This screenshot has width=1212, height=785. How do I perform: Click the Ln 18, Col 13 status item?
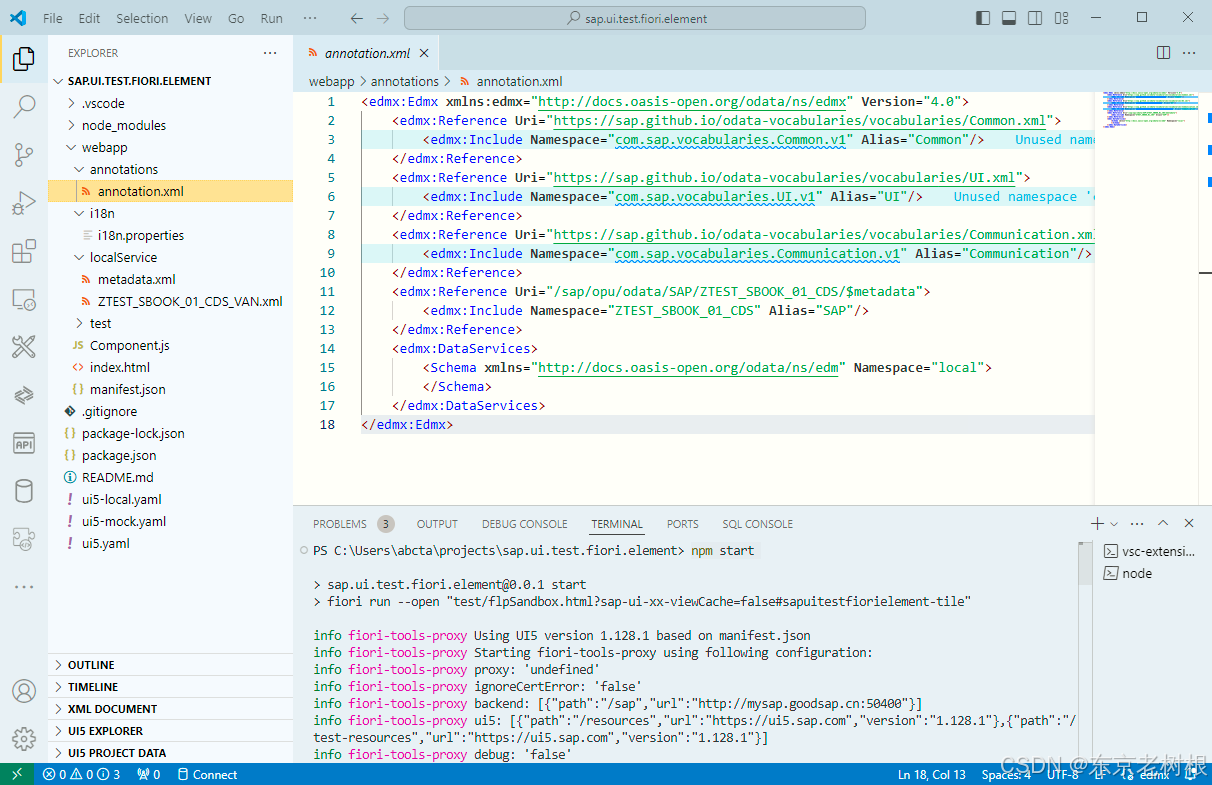(932, 774)
